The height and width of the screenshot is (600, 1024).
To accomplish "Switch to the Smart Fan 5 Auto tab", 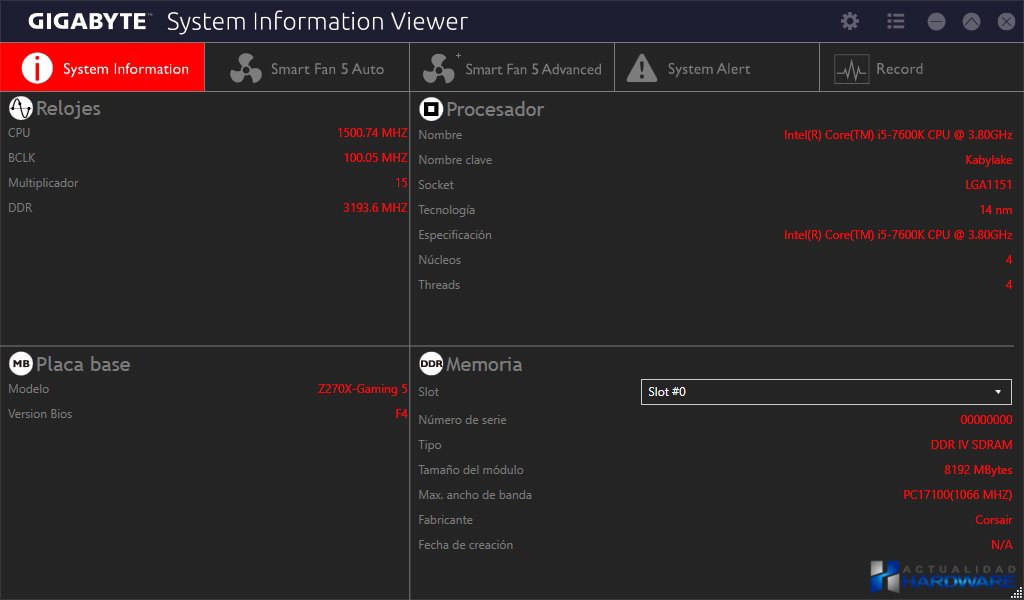I will pyautogui.click(x=327, y=69).
